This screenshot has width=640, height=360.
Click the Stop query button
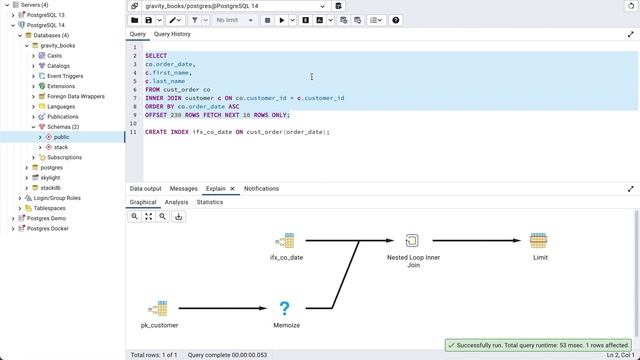click(x=267, y=20)
